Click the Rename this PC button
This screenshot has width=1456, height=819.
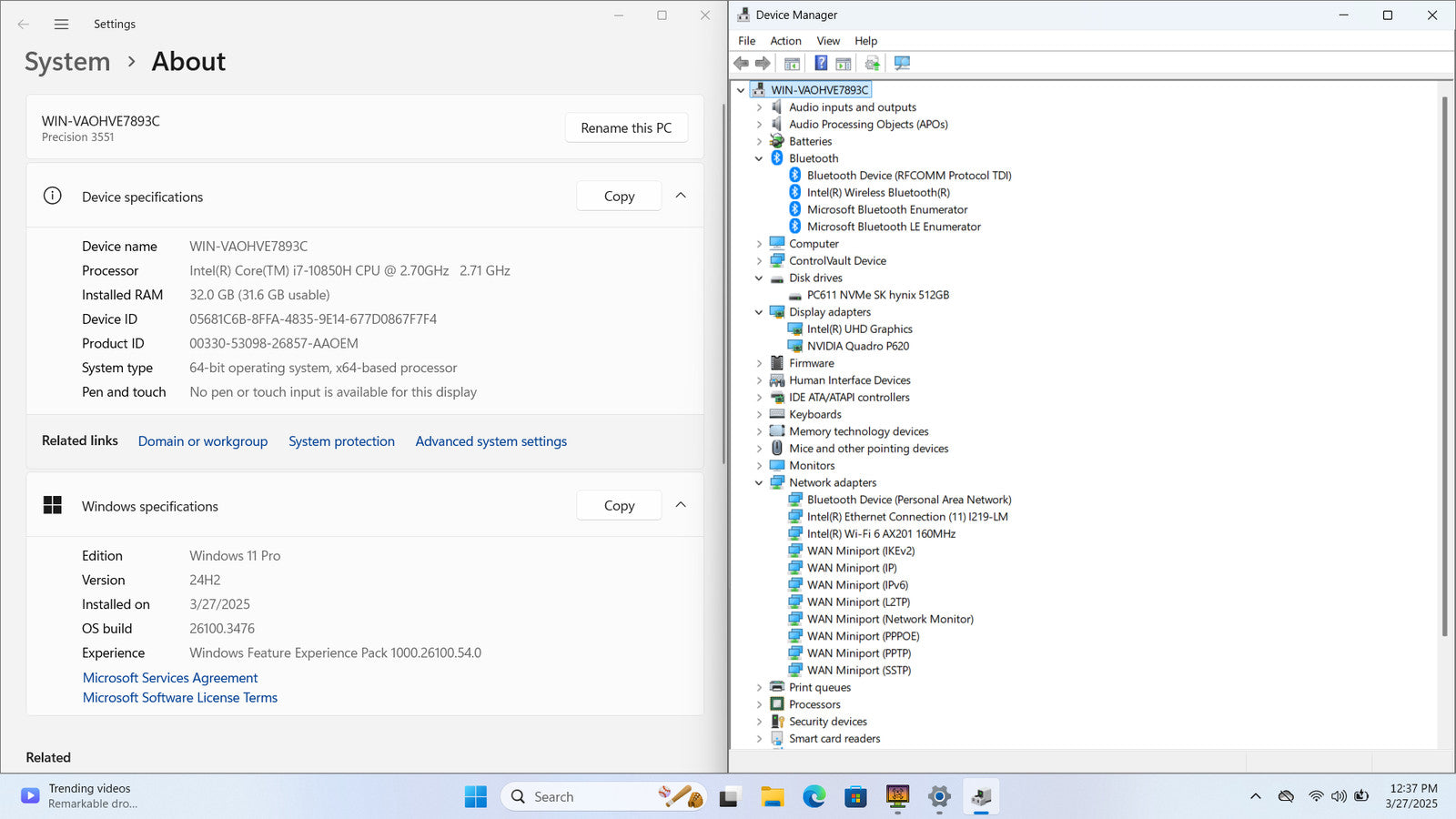626,127
